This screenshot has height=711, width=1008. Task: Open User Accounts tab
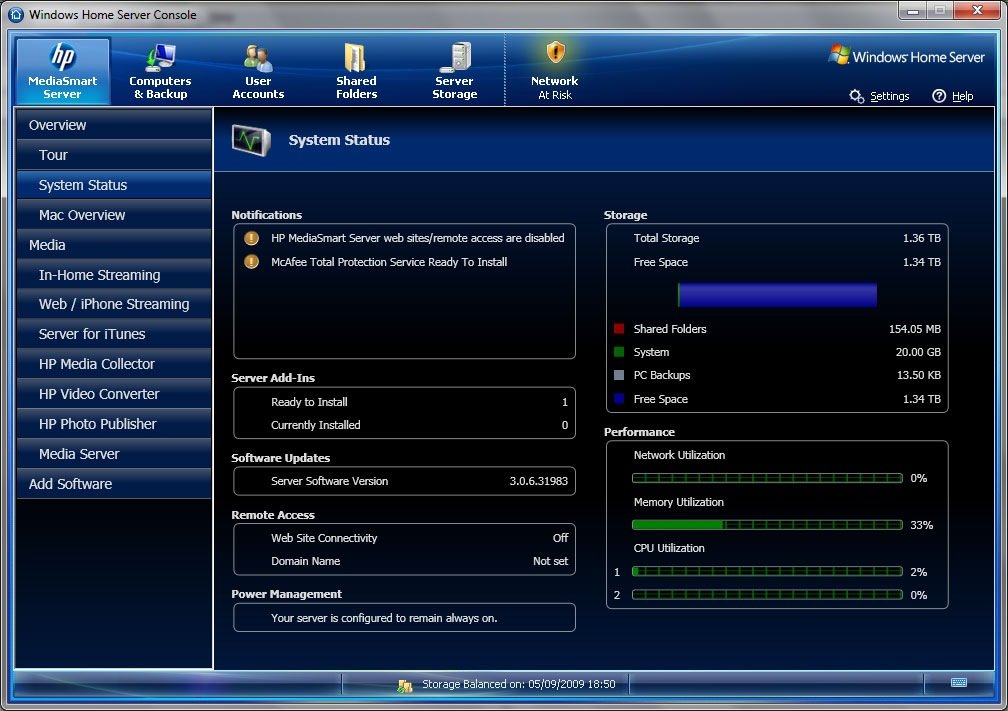pyautogui.click(x=258, y=71)
